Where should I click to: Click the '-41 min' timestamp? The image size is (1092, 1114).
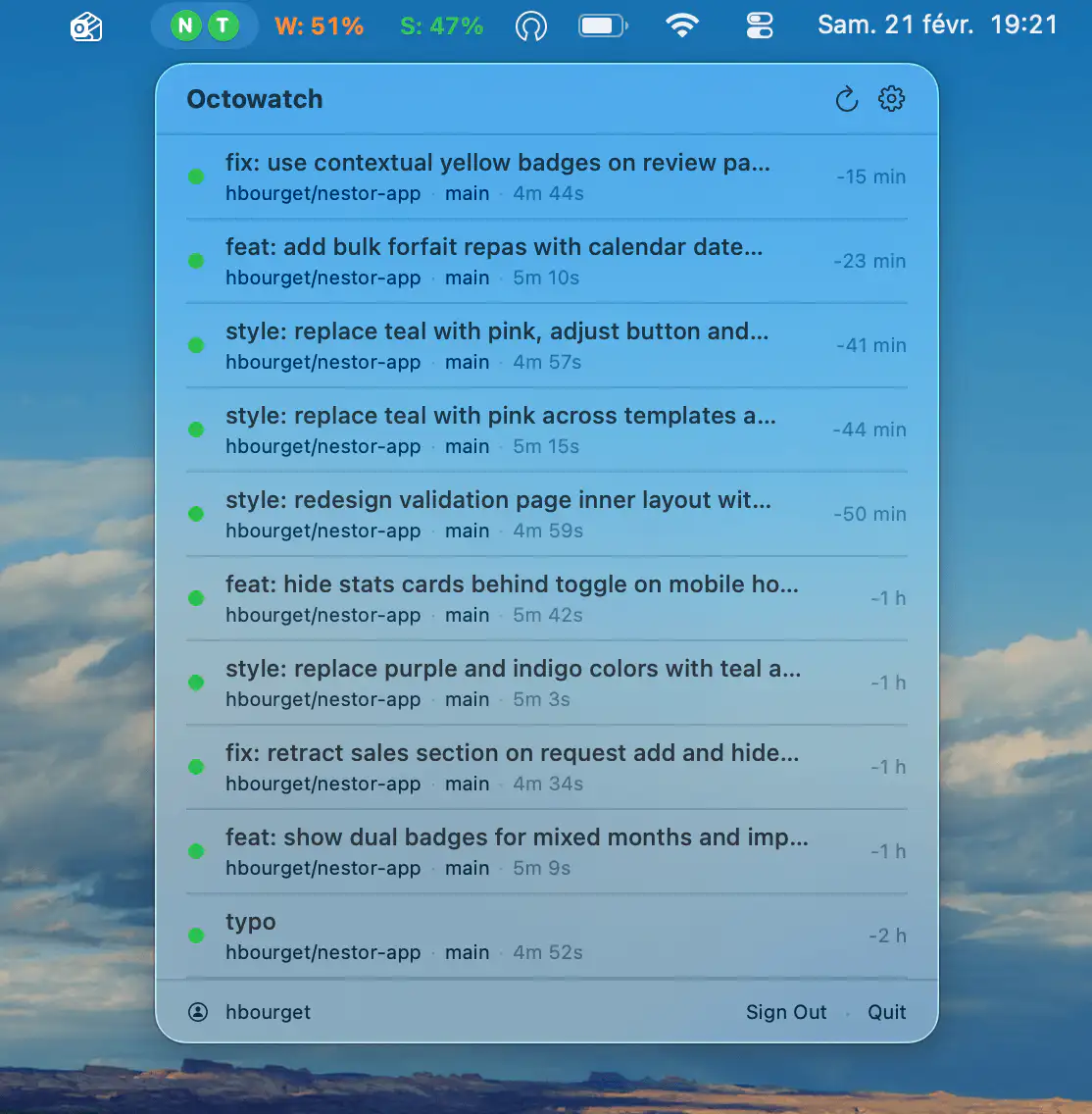coord(870,345)
